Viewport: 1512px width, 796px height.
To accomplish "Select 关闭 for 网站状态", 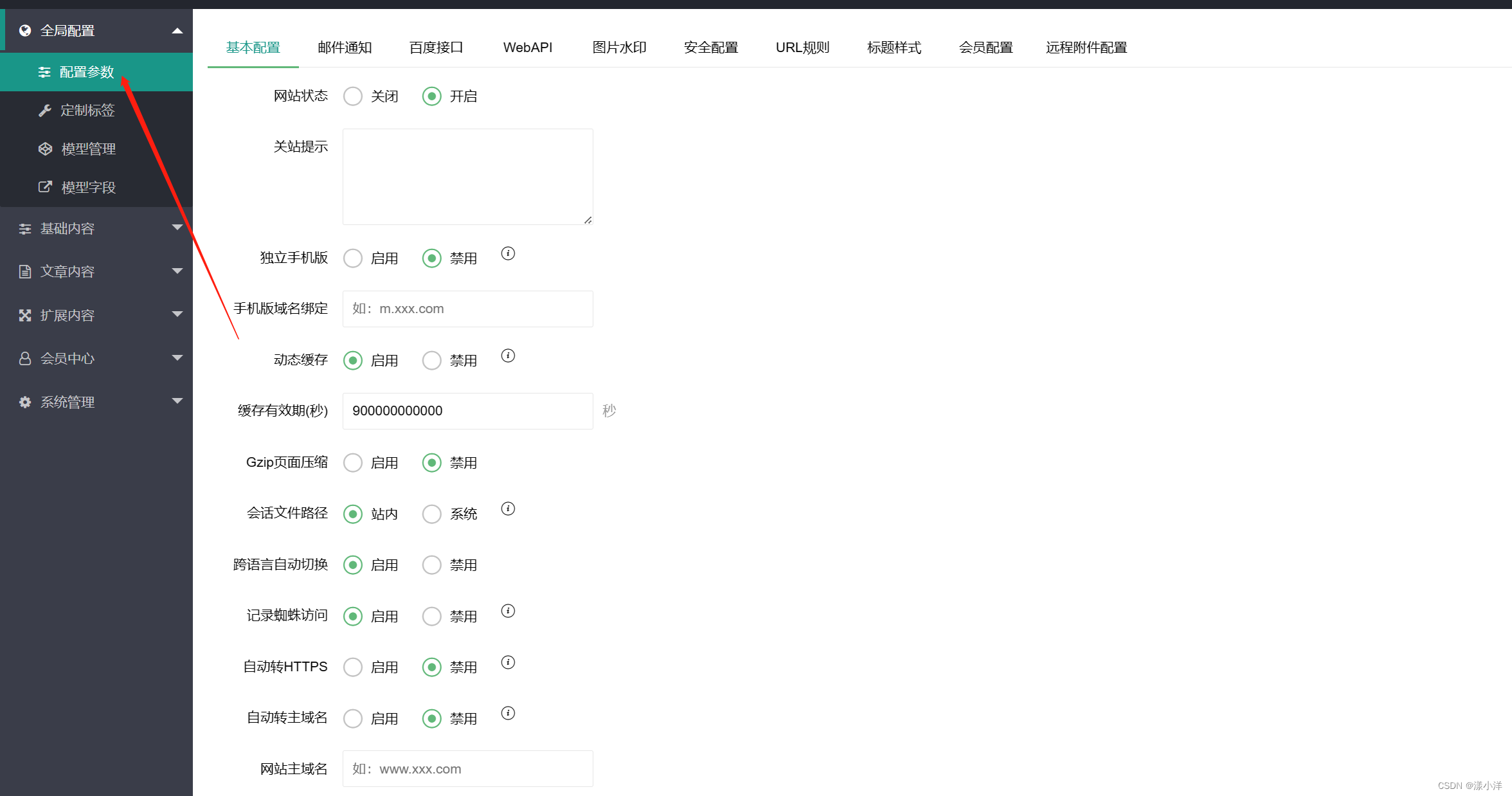I will point(352,95).
